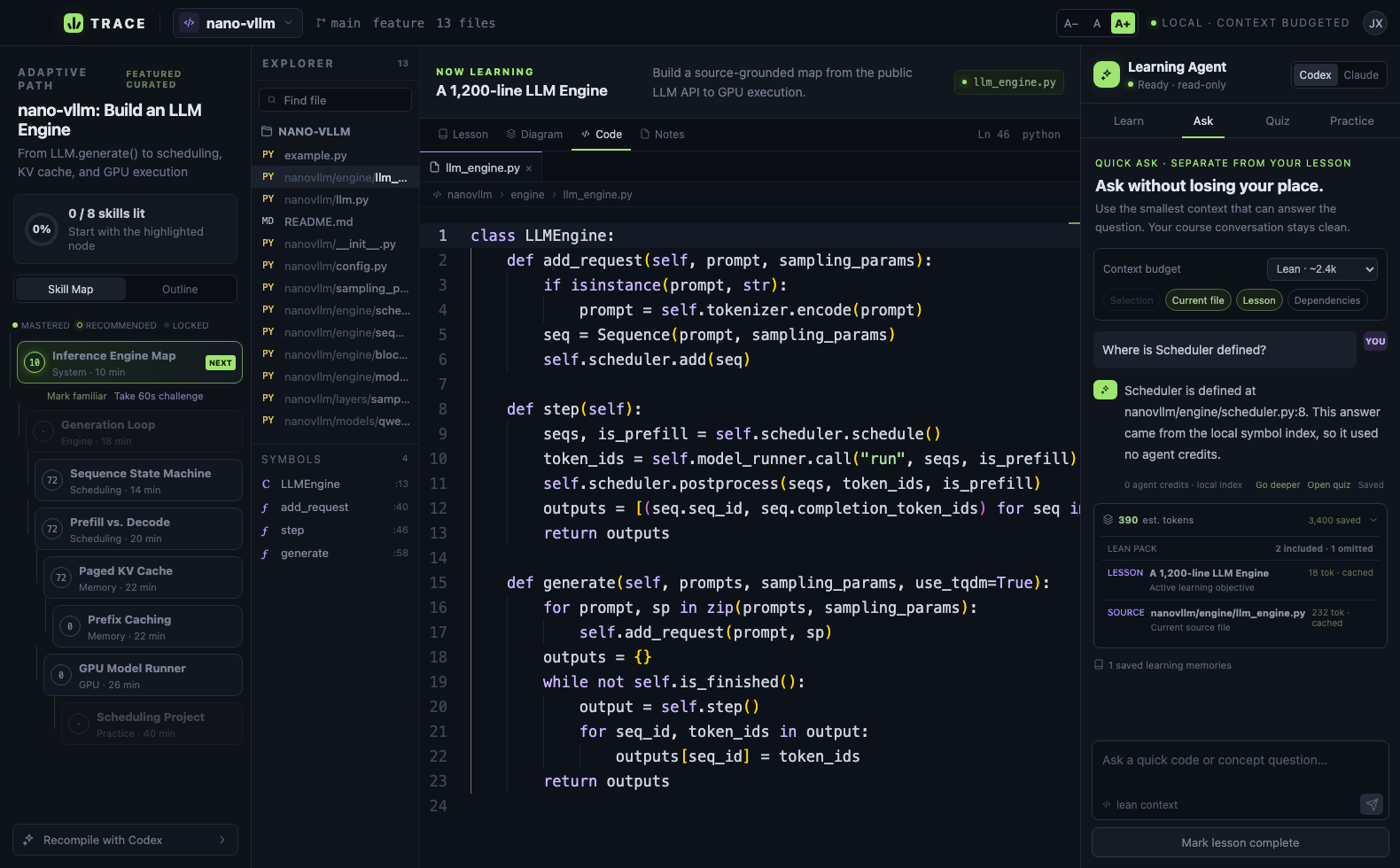The height and width of the screenshot is (868, 1400).
Task: Click nanovllm in the breadcrumb path
Action: (470, 195)
